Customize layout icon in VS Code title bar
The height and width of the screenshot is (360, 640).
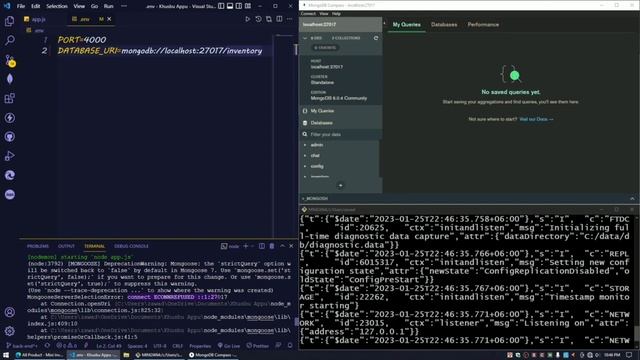[x=248, y=6]
